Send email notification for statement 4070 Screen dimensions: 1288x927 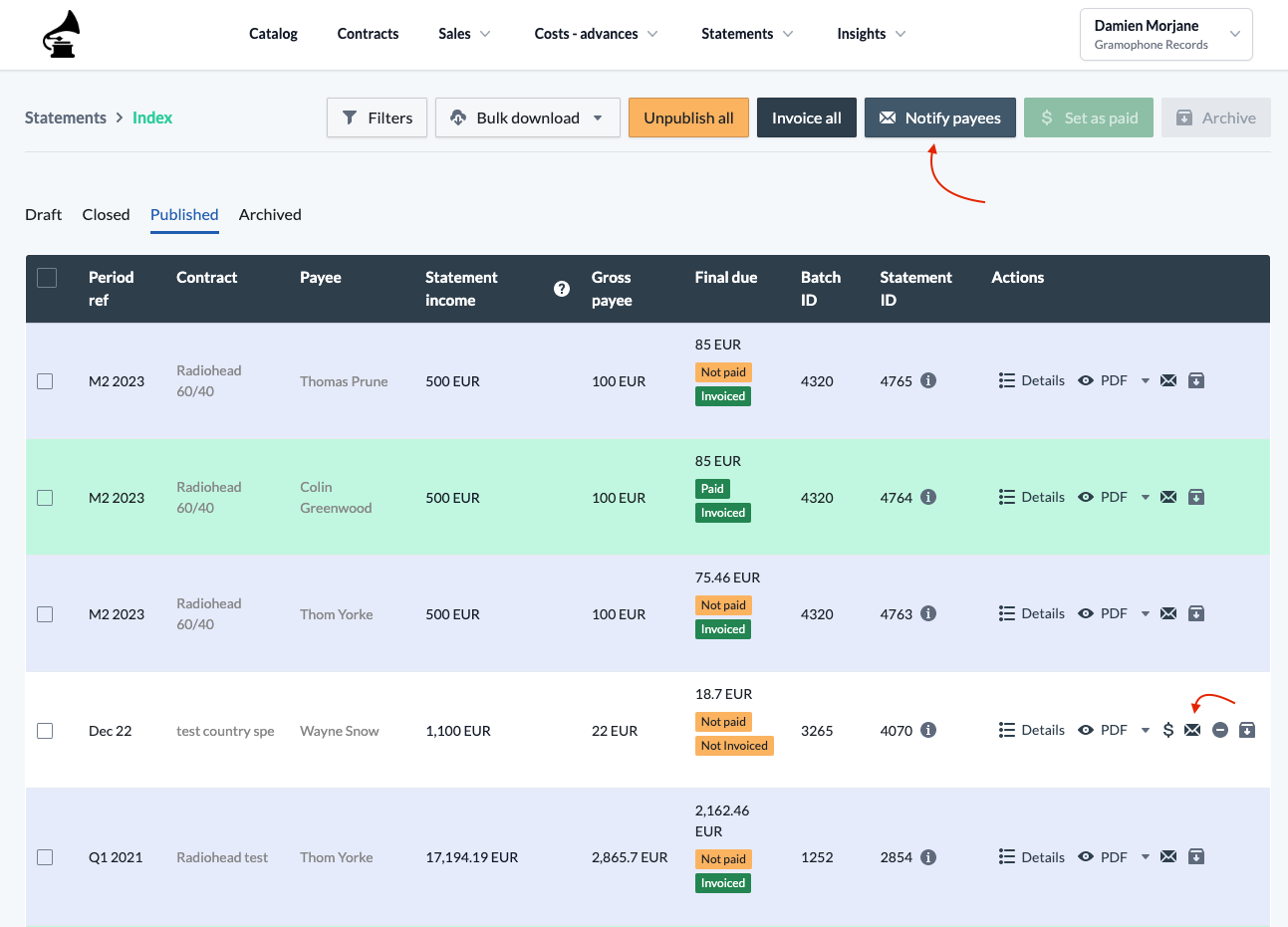(x=1192, y=730)
